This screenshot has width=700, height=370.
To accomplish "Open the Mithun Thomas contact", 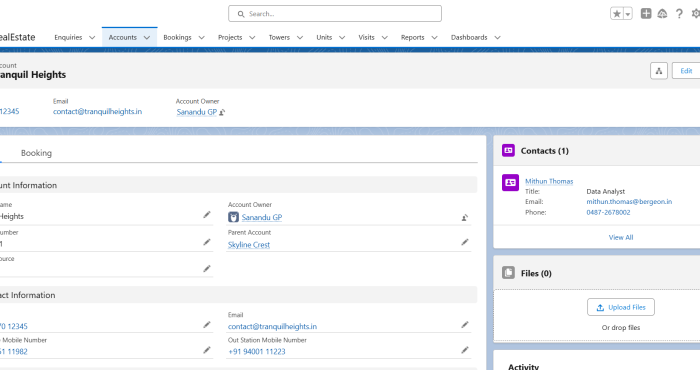I will tap(549, 181).
